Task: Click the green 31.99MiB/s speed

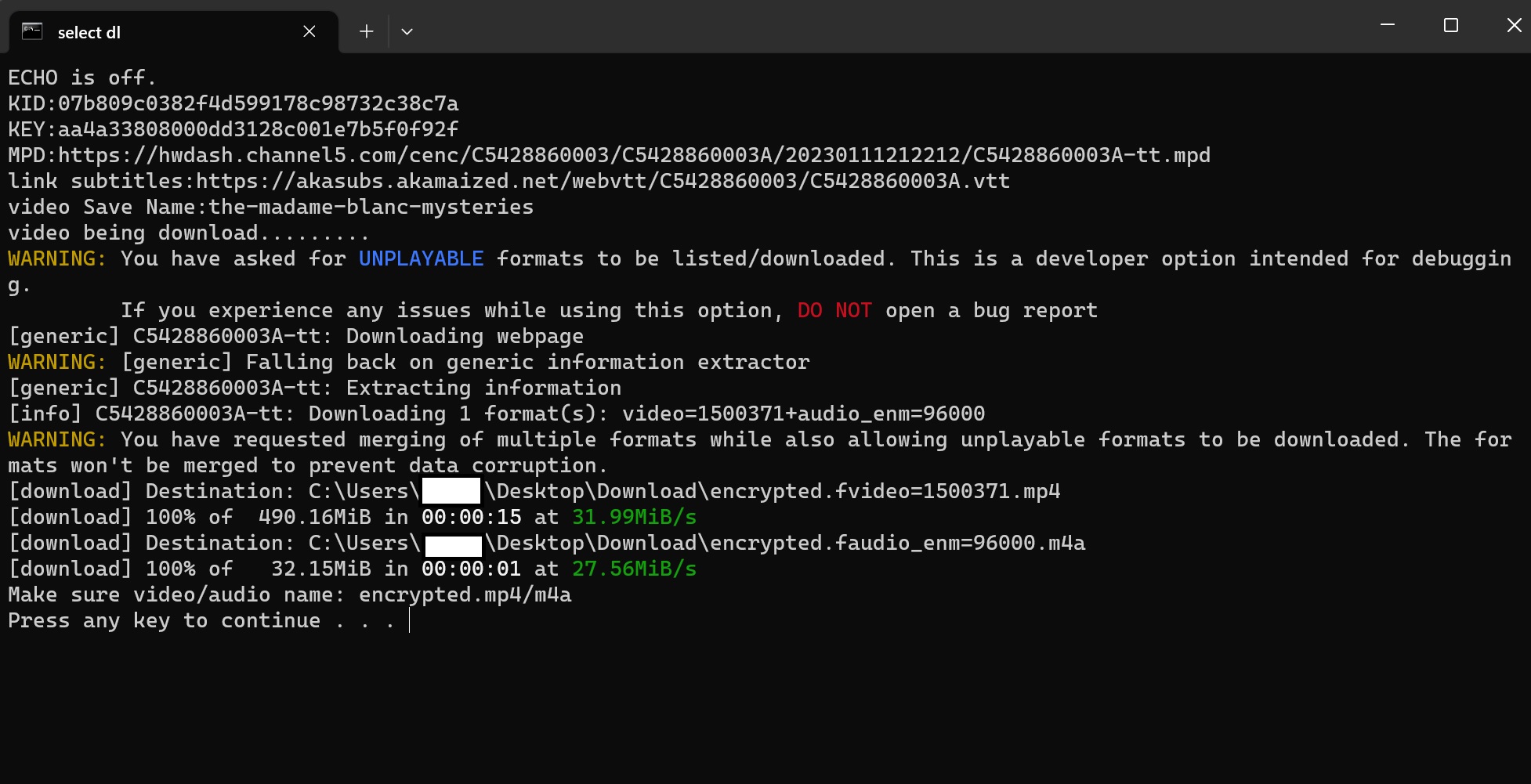Action: (x=634, y=517)
